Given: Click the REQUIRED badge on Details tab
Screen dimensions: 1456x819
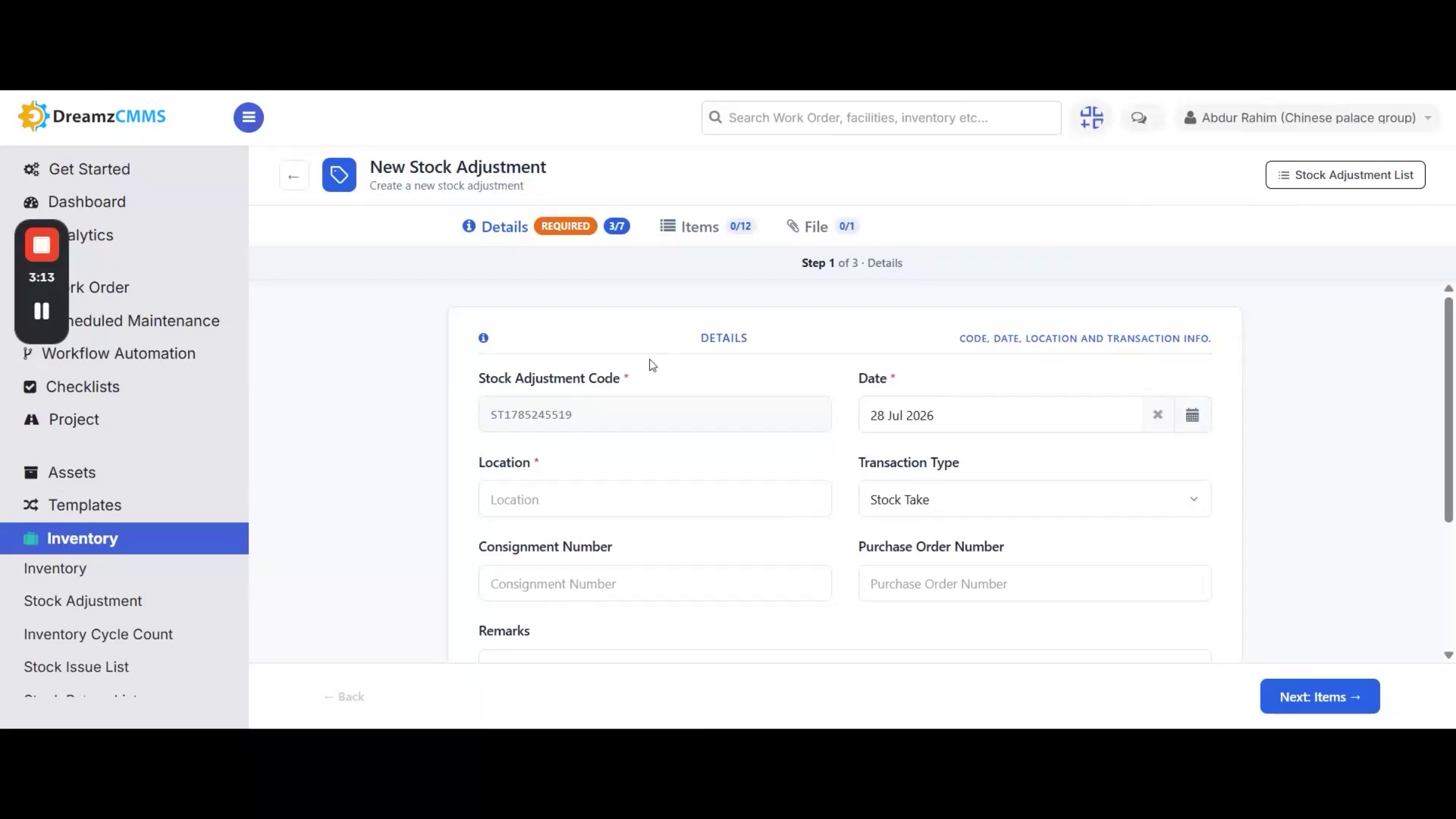Looking at the screenshot, I should pyautogui.click(x=565, y=226).
